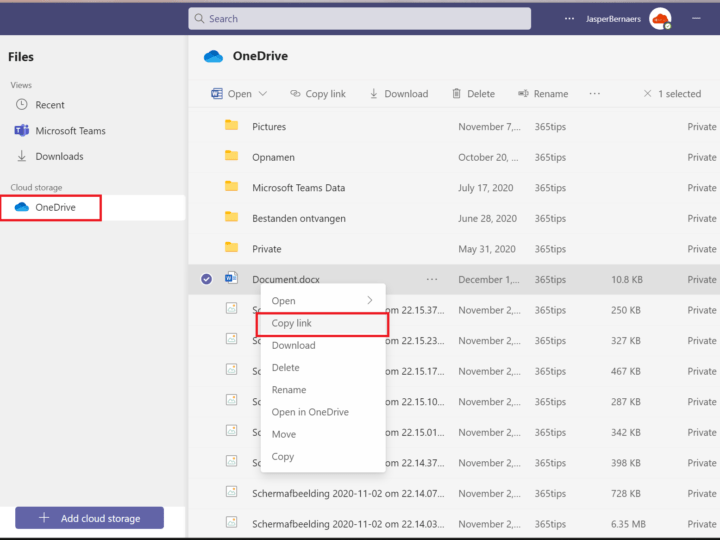
Task: Click image icon of the 342 KB file
Action: click(x=231, y=430)
